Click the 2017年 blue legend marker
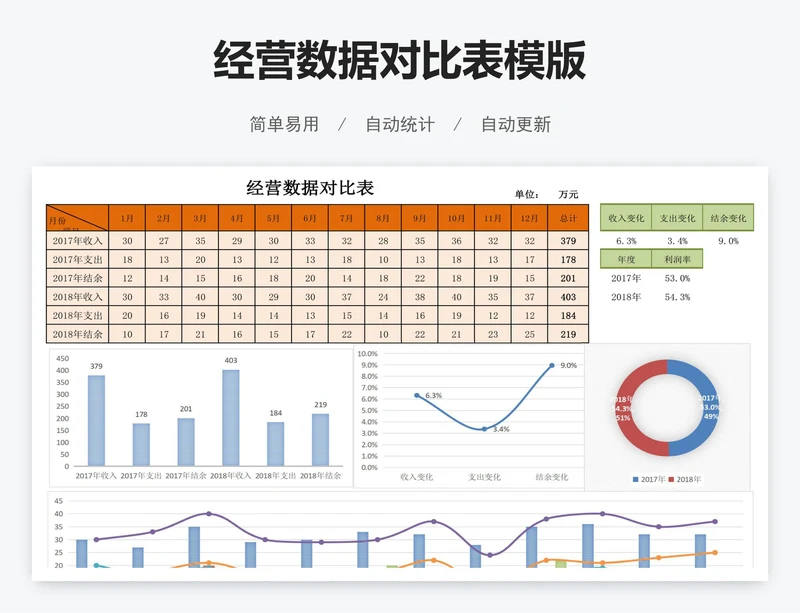The height and width of the screenshot is (613, 800). coord(635,480)
